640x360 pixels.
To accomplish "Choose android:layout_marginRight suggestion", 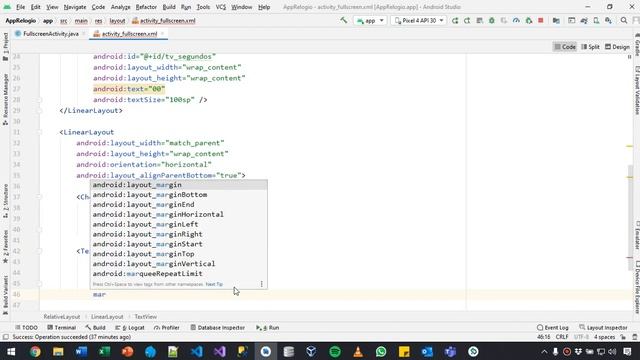I will pos(179,234).
